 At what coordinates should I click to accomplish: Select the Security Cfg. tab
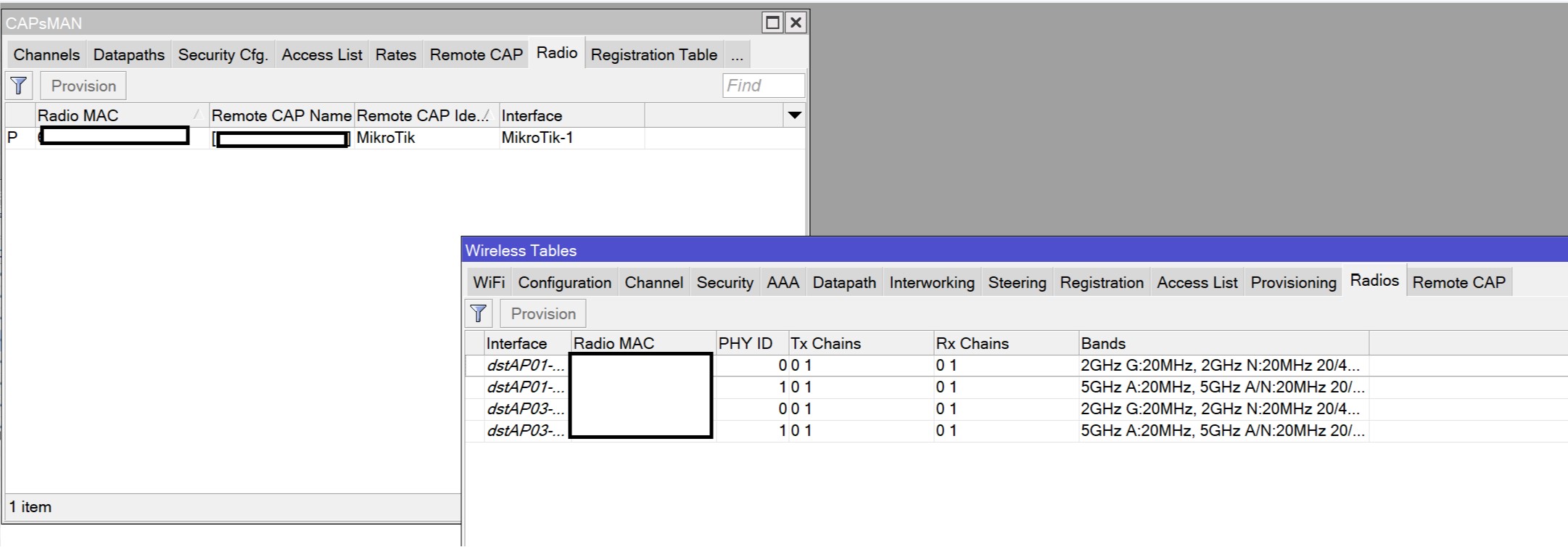point(223,55)
